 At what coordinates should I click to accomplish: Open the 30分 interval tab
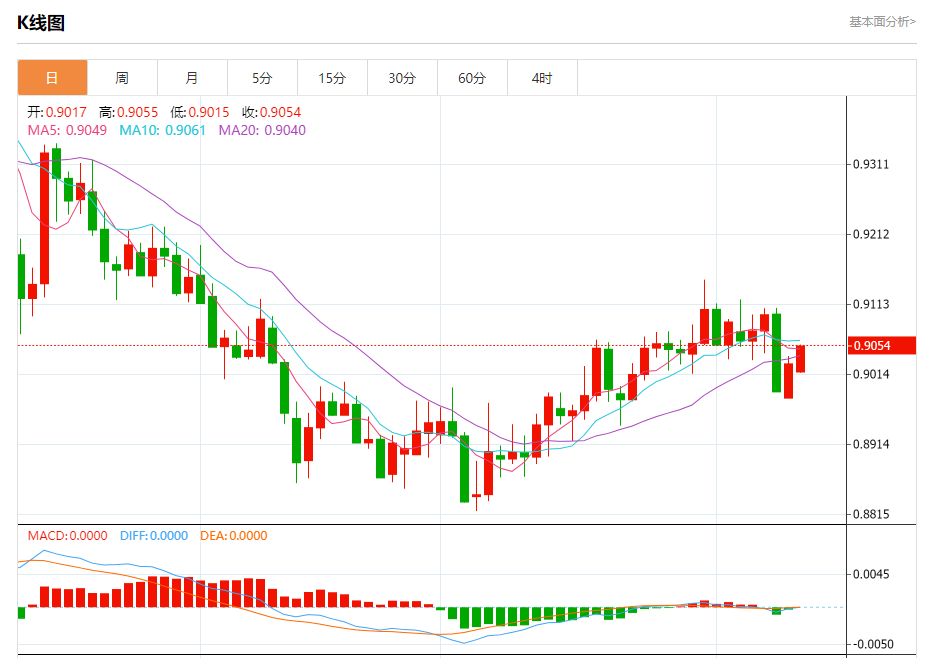tap(402, 78)
